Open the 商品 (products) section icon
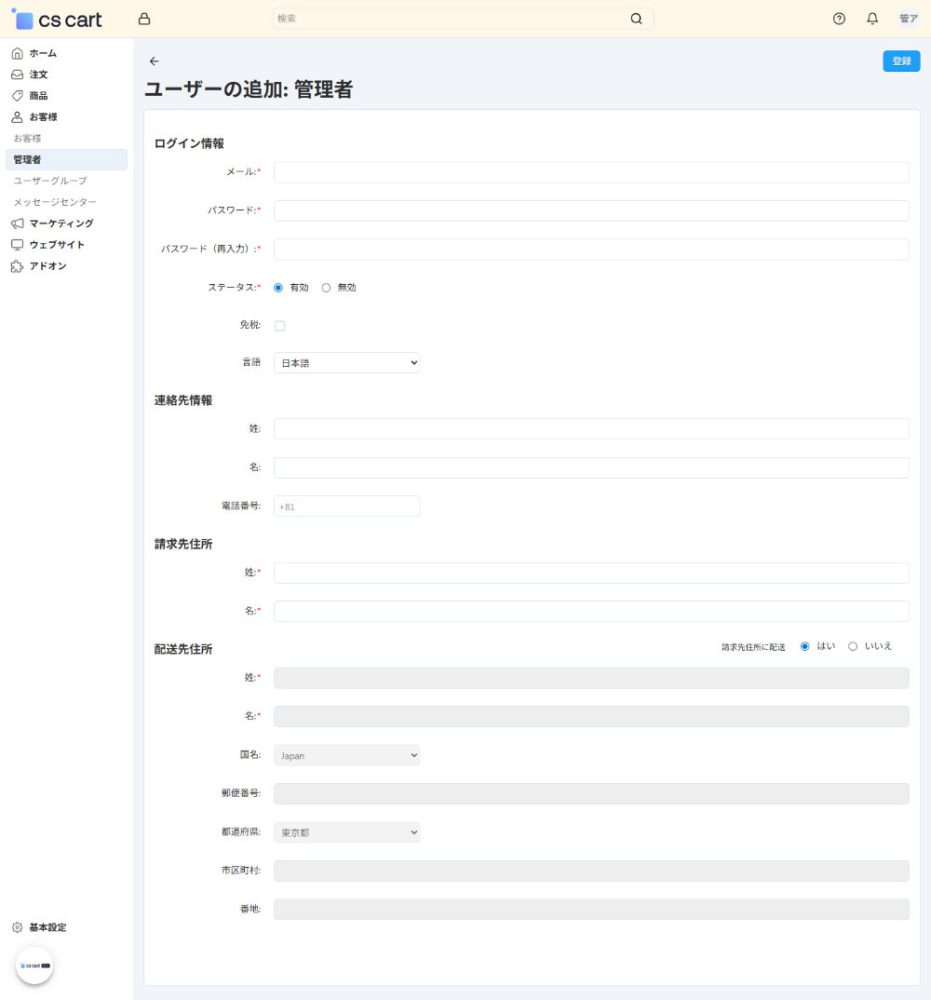This screenshot has width=931, height=1000. [17, 94]
